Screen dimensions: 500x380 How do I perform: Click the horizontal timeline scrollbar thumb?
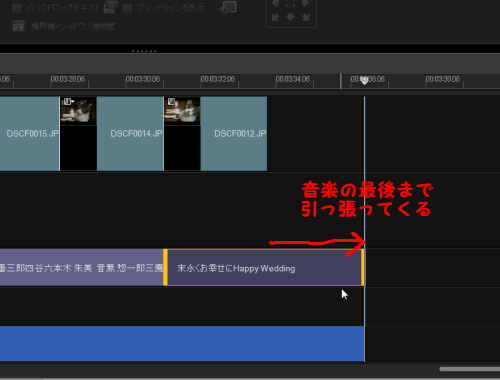click(470, 369)
